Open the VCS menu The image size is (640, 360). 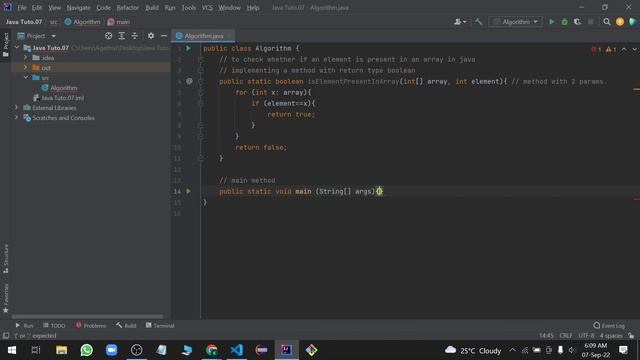click(x=207, y=7)
